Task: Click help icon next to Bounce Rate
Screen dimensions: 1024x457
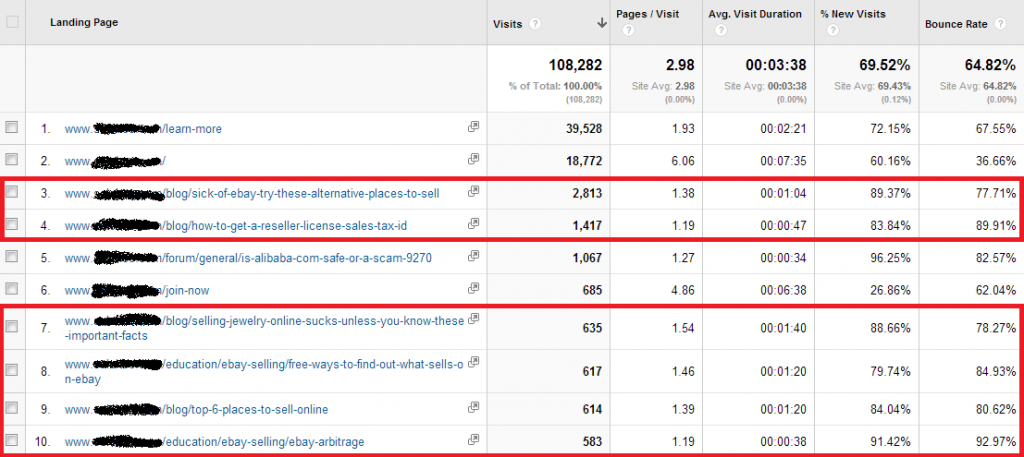Action: 1000,24
